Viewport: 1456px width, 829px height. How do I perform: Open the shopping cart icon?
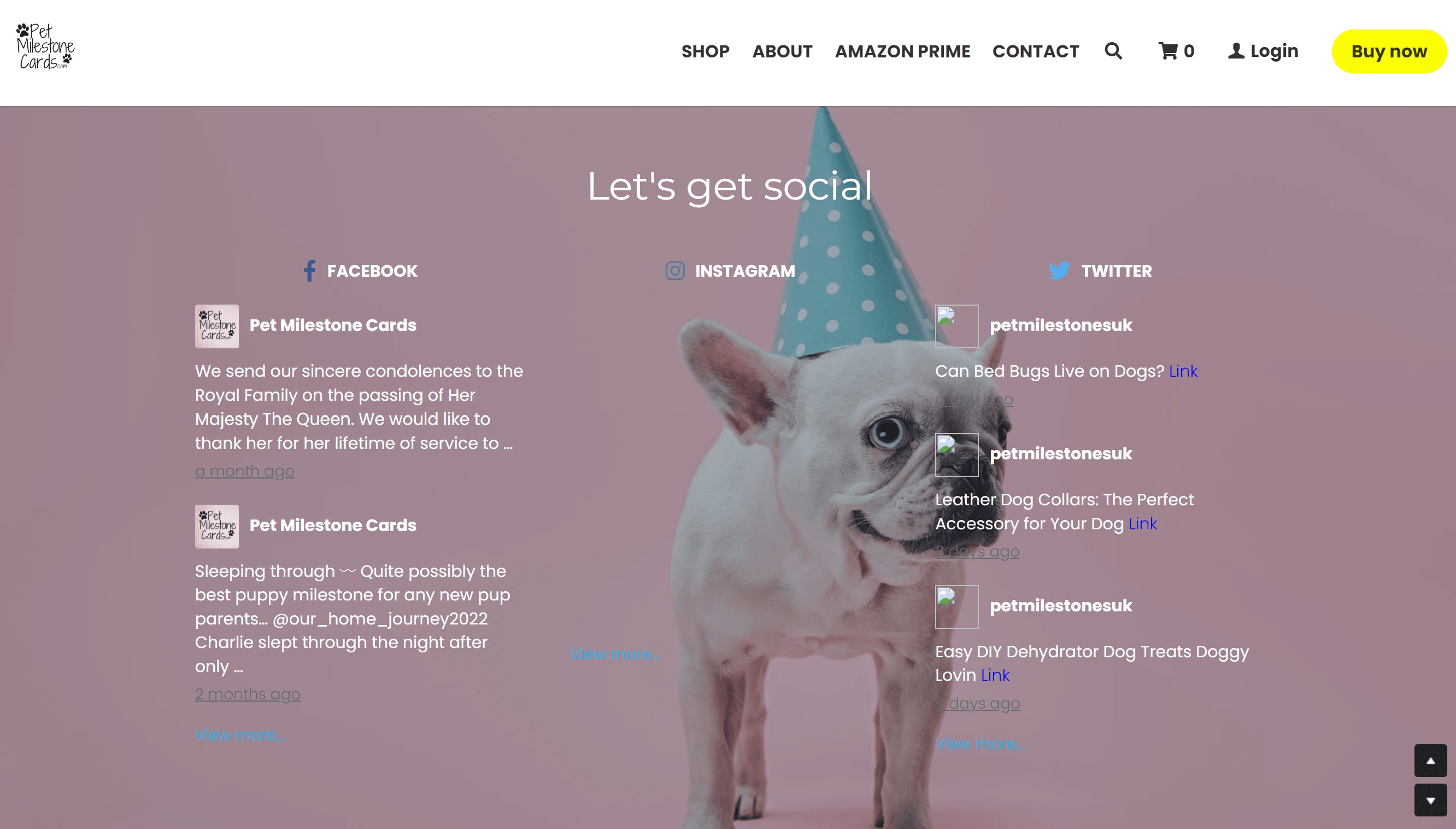(1167, 51)
